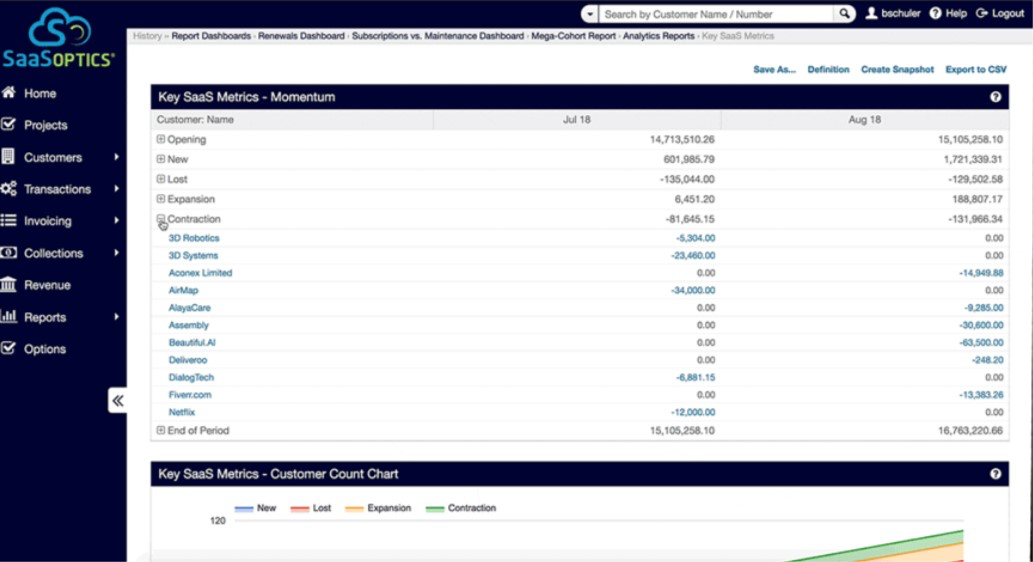Open 3D Systems customer link
Viewport: 1033px width, 562px height.
pos(193,256)
